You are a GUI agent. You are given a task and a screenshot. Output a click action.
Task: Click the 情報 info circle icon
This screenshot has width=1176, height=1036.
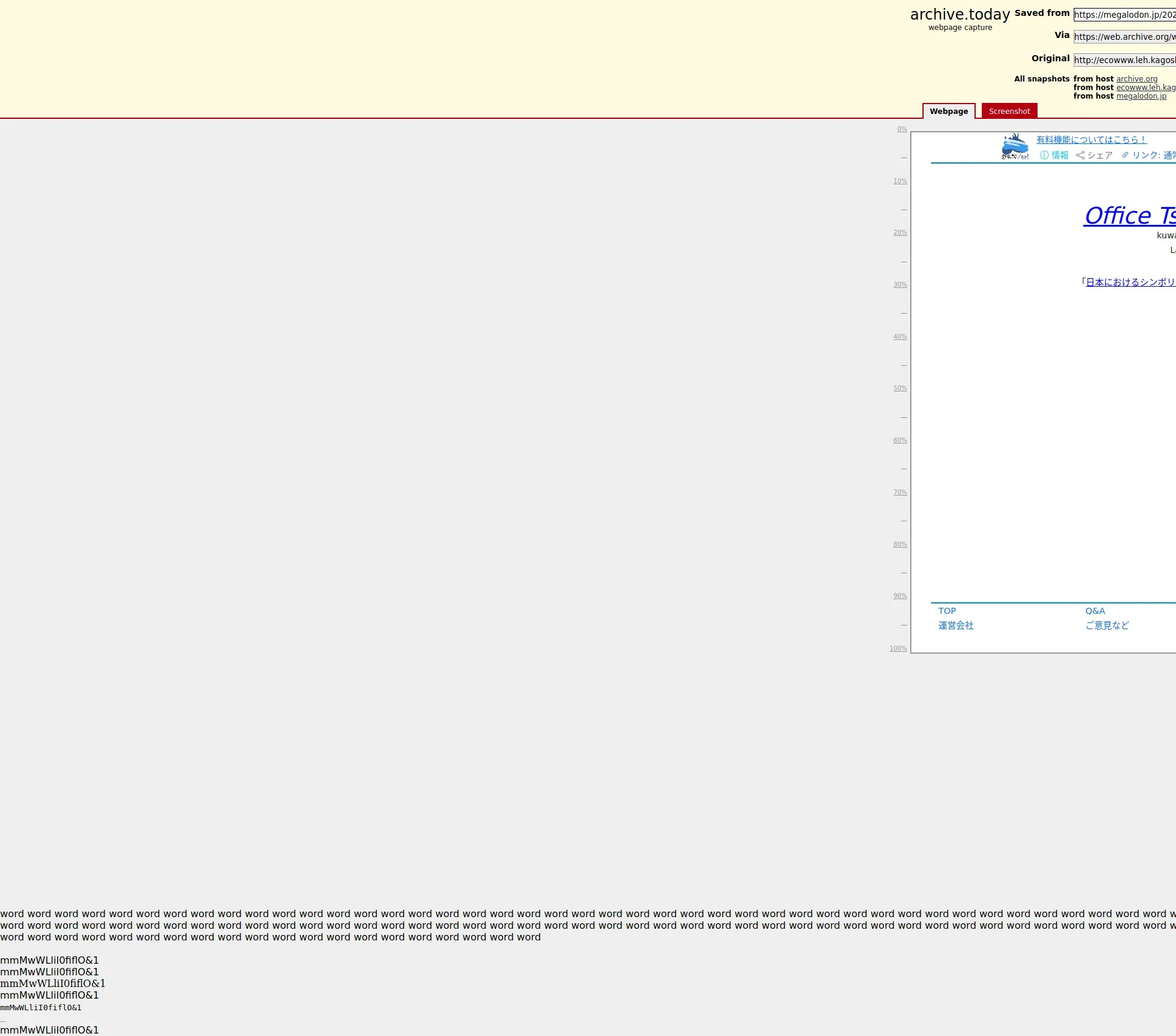1044,155
